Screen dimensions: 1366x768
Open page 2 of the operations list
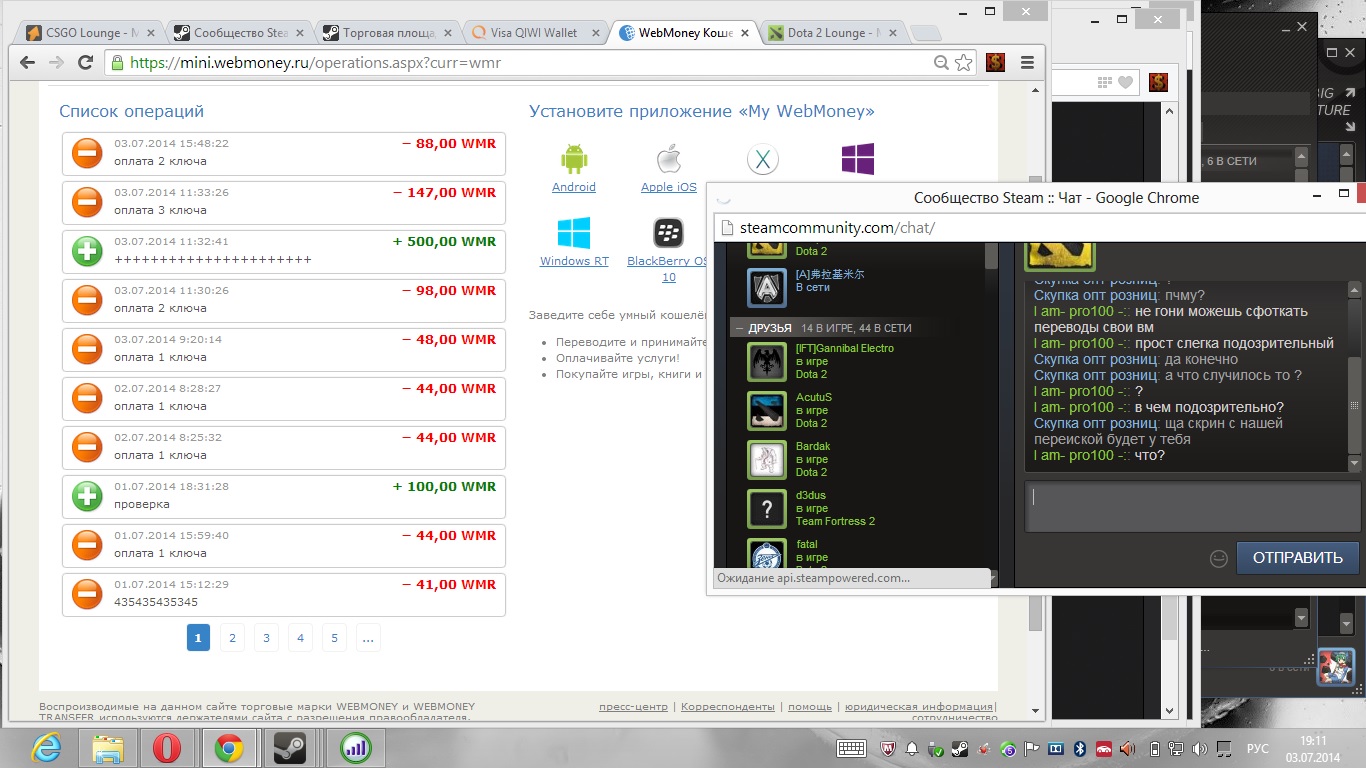tap(232, 637)
